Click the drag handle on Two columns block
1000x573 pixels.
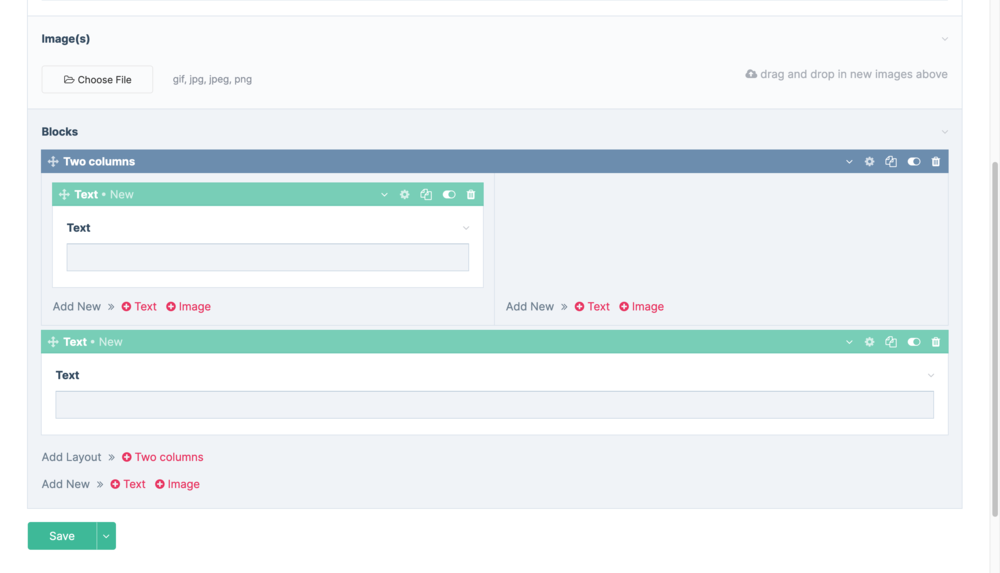click(53, 162)
